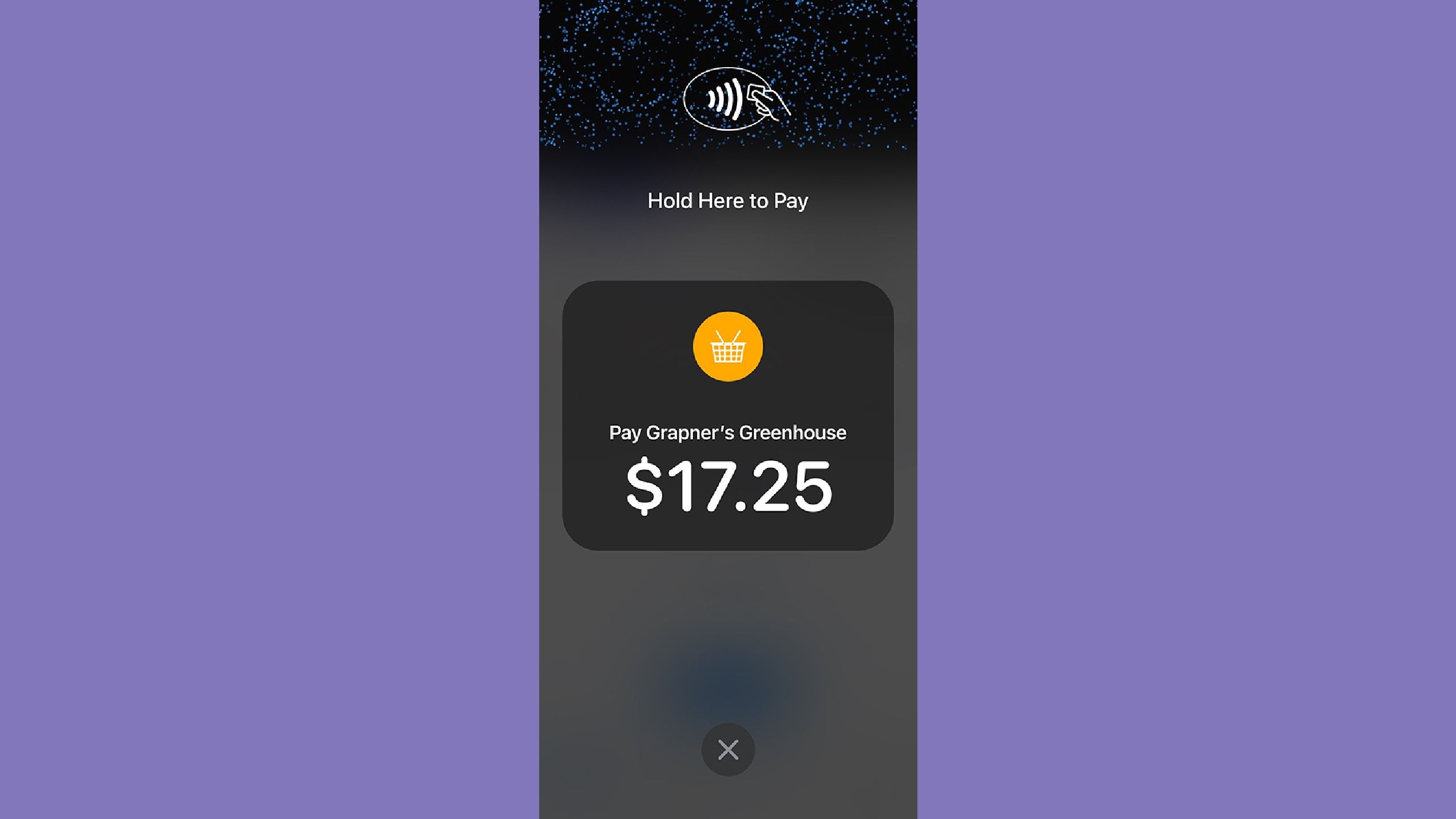This screenshot has height=819, width=1456.
Task: Tap the orange merchant logo icon
Action: 728,346
